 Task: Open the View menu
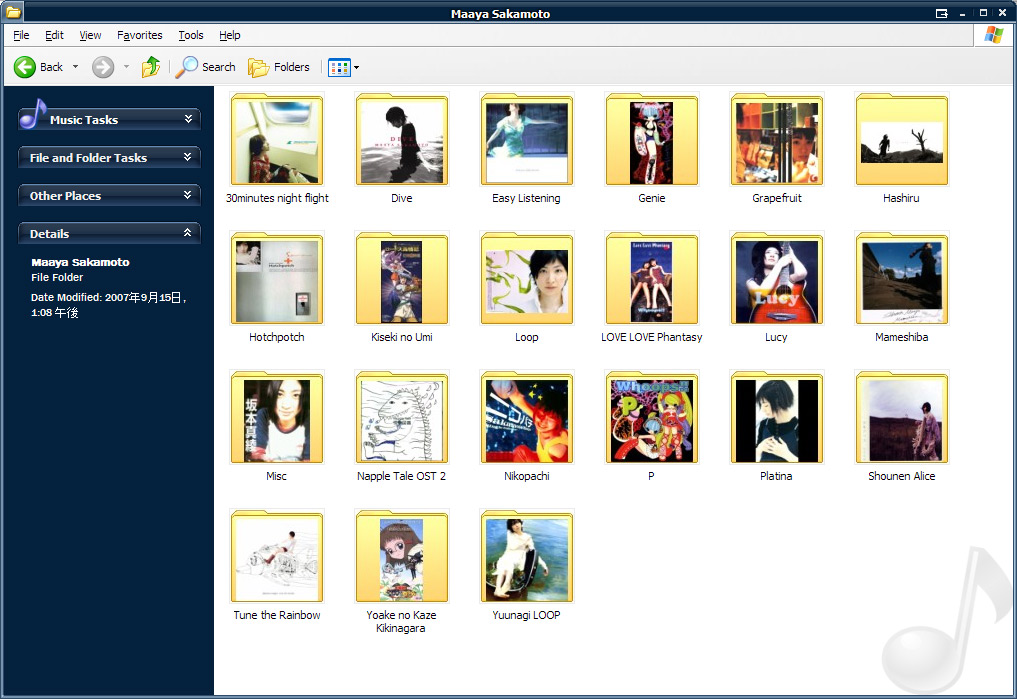[x=90, y=35]
